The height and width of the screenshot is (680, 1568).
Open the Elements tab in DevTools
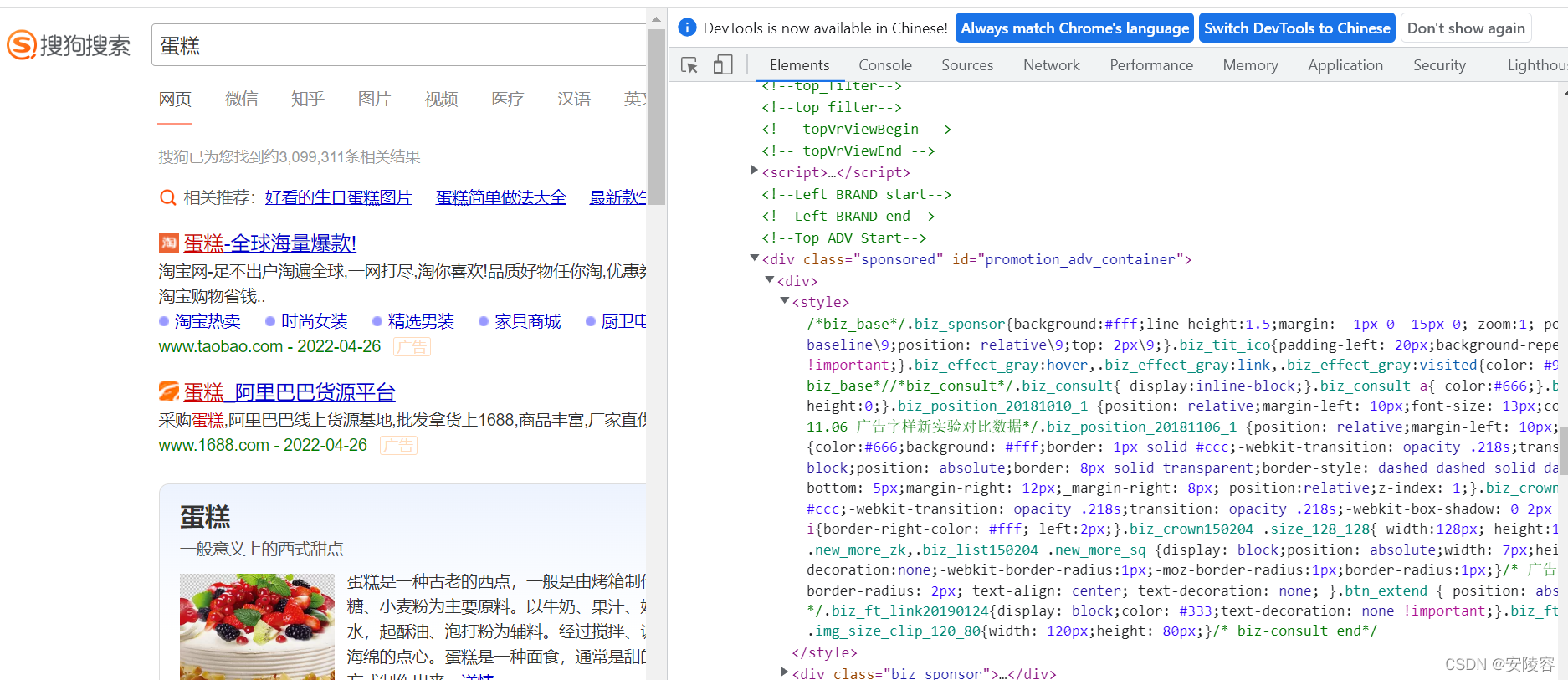tap(799, 65)
